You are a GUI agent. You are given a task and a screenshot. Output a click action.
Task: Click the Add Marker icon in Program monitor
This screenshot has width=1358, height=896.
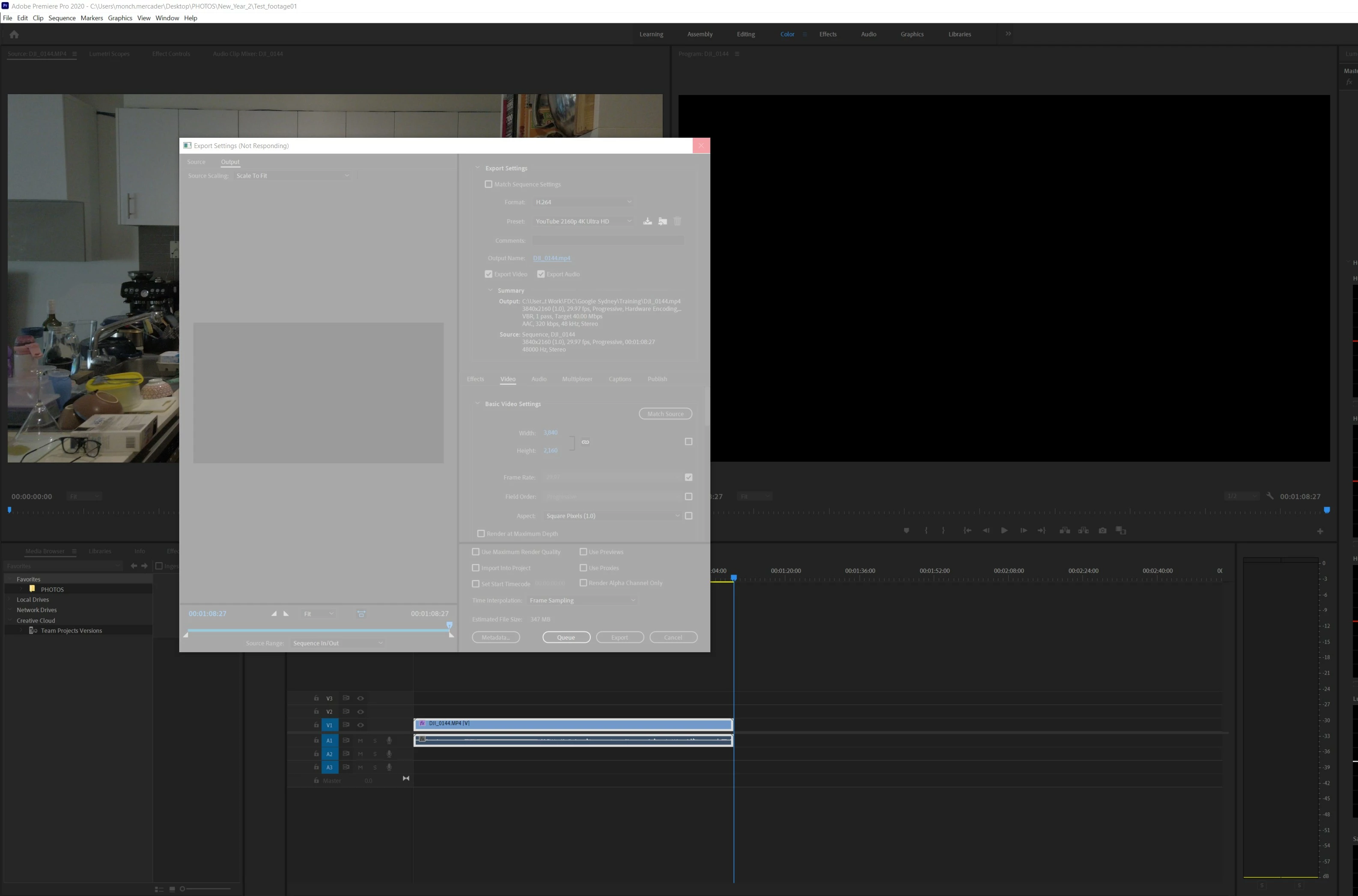[906, 531]
